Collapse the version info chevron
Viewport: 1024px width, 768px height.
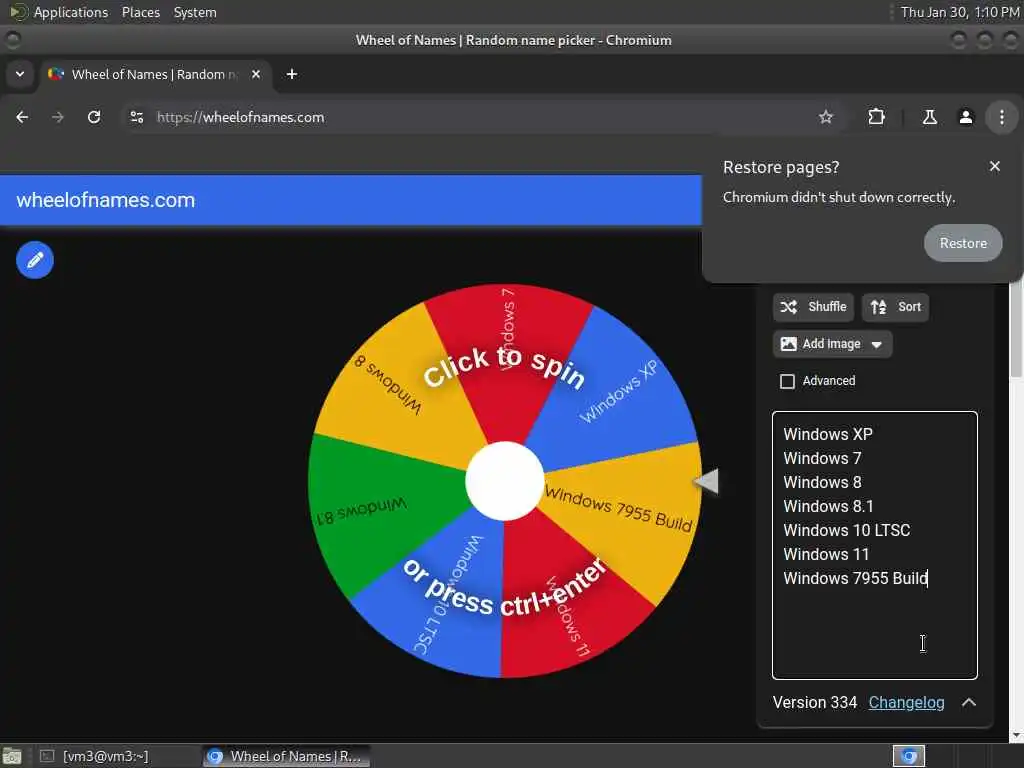pyautogui.click(x=969, y=703)
